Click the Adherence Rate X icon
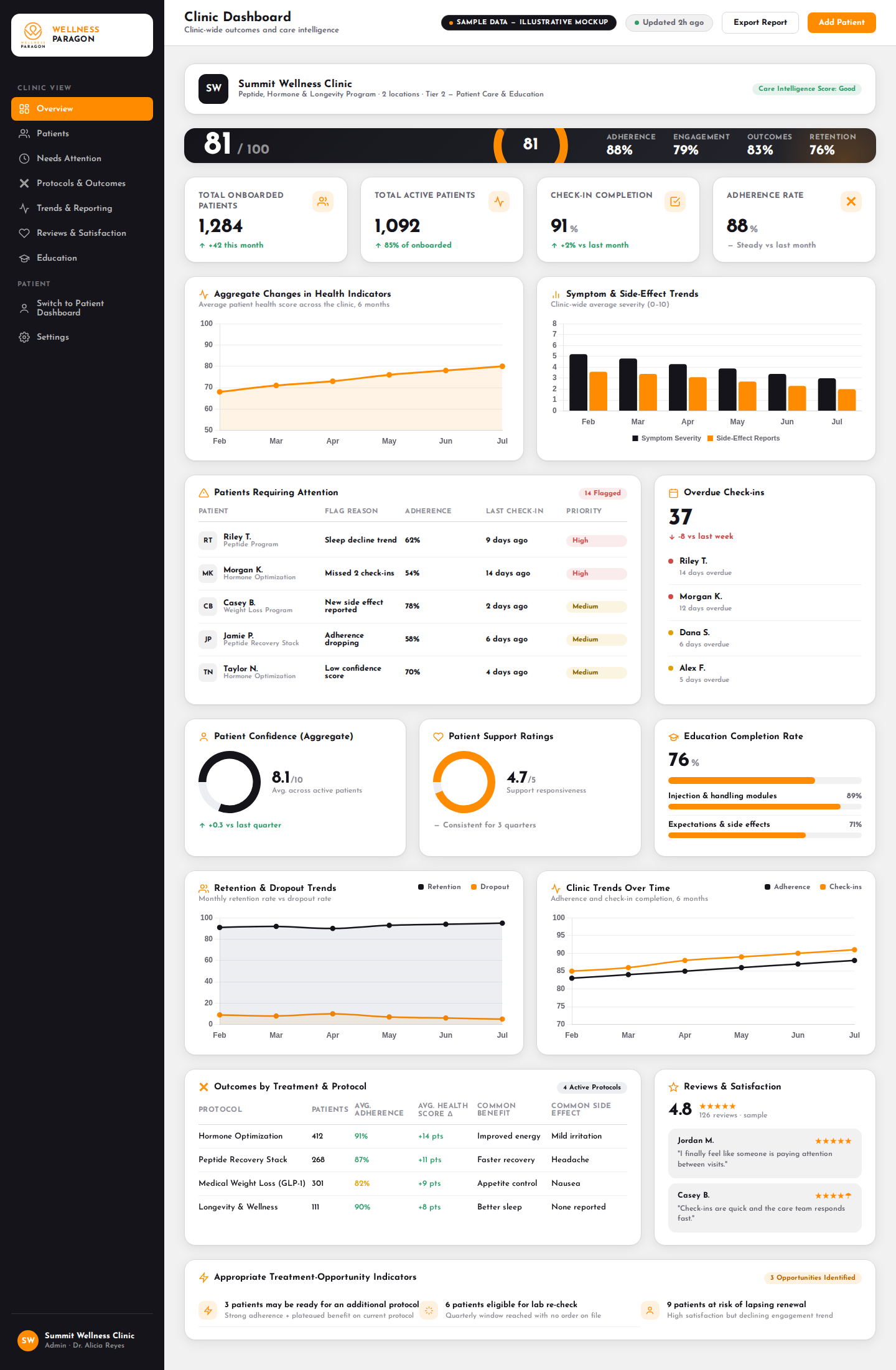Viewport: 896px width, 1370px height. click(x=851, y=202)
